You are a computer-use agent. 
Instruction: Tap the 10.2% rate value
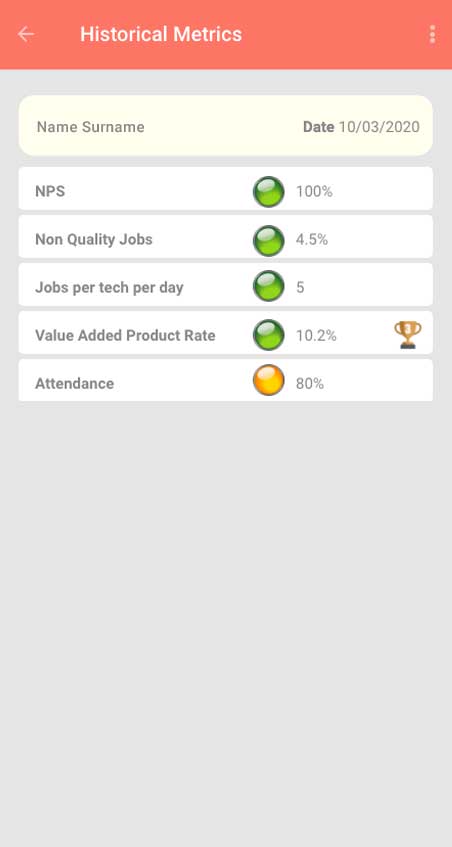point(316,335)
